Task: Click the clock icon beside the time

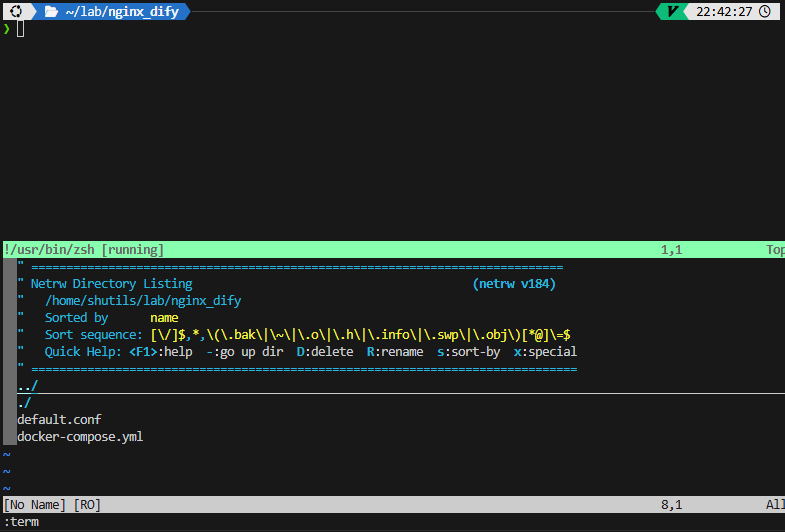Action: coord(765,11)
